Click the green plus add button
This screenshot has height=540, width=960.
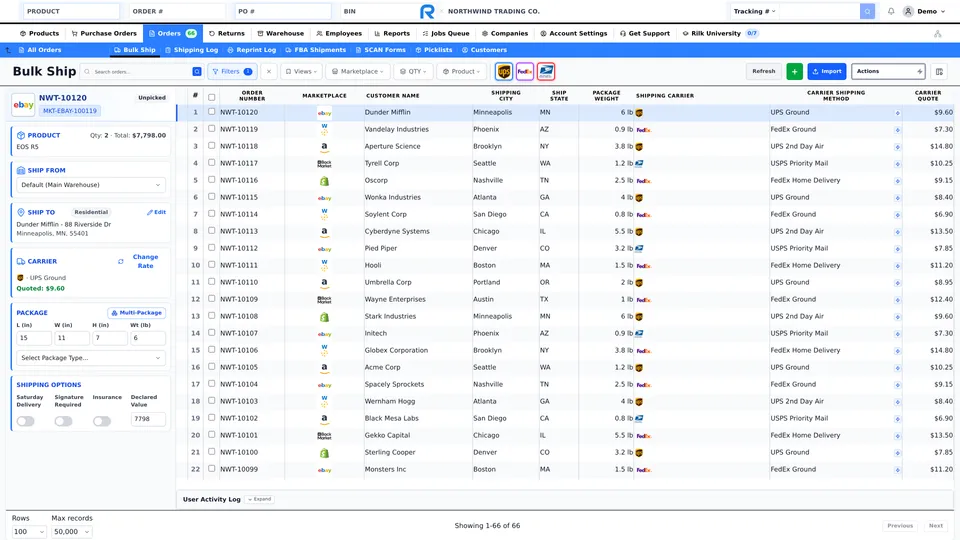794,72
